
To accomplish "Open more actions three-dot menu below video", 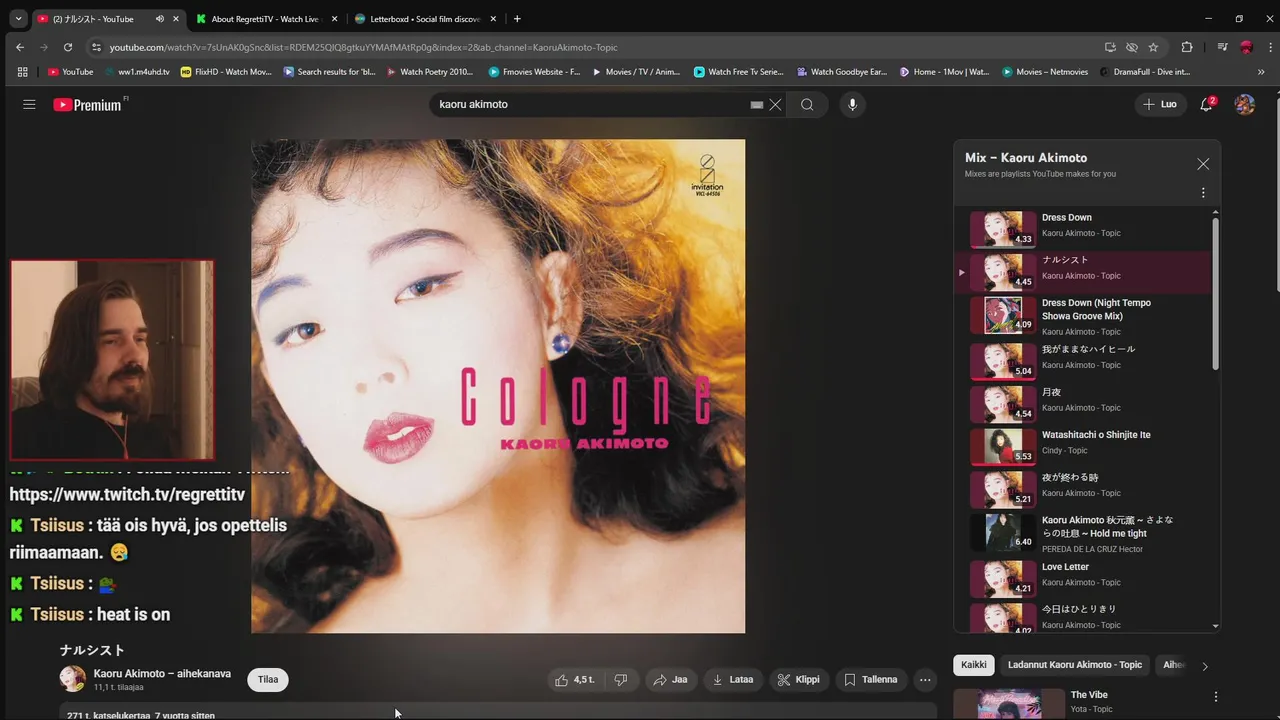I will pyautogui.click(x=925, y=680).
